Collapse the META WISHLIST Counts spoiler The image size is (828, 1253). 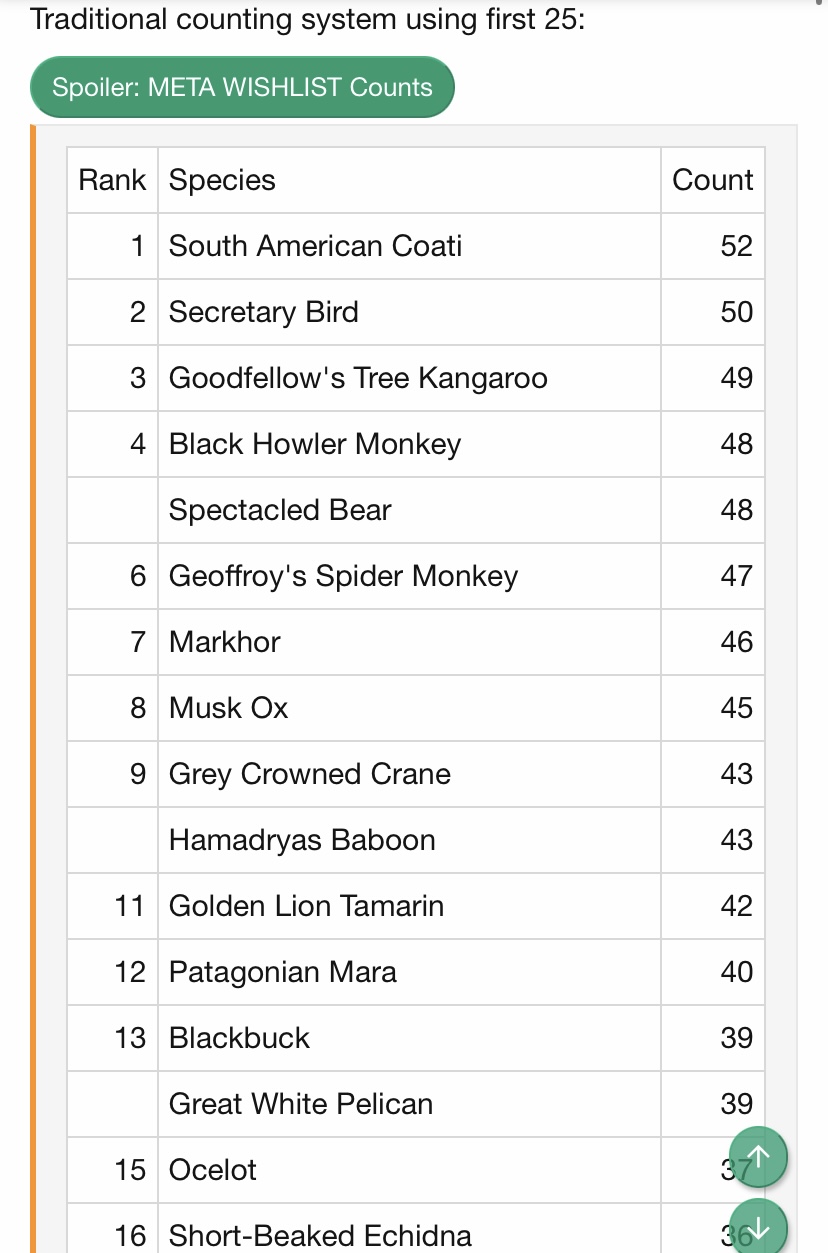point(242,87)
